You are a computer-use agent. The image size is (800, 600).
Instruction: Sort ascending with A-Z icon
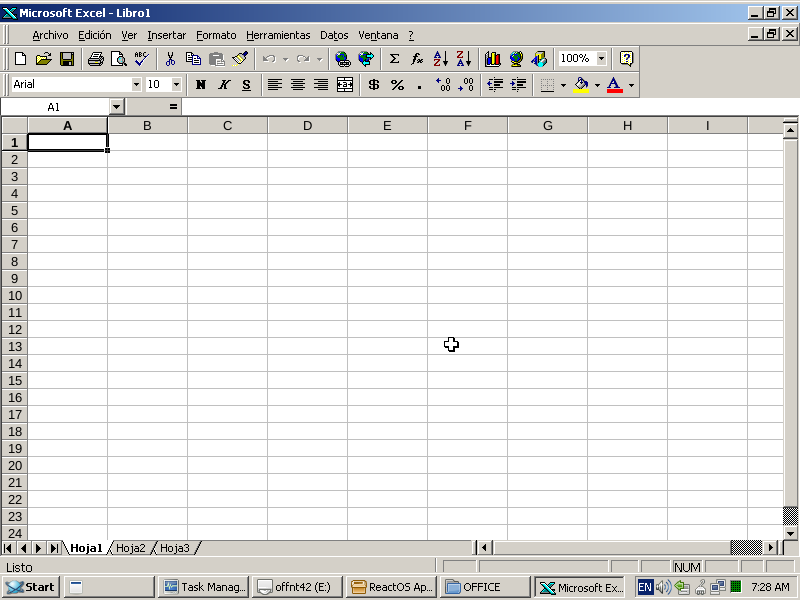coord(440,59)
